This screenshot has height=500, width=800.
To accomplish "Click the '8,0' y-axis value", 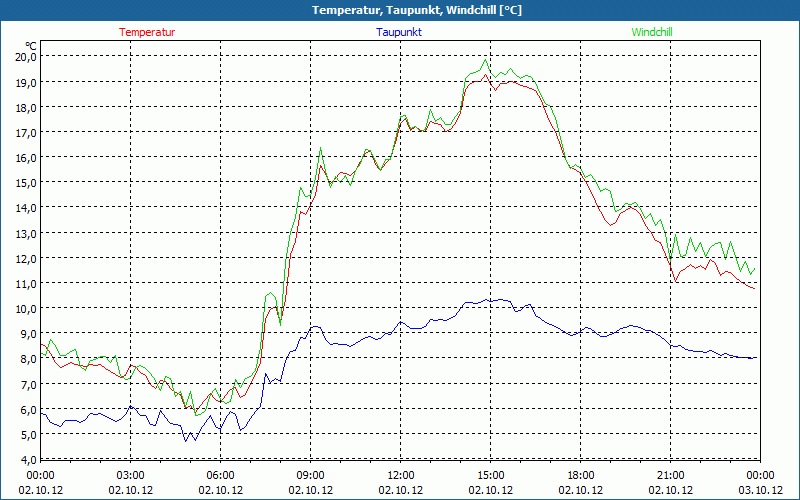I will [x=28, y=359].
